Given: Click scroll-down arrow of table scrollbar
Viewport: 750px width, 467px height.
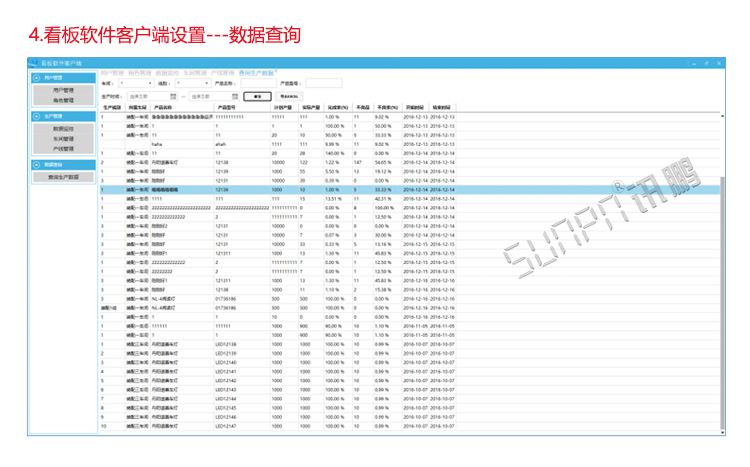Looking at the screenshot, I should pos(722,432).
